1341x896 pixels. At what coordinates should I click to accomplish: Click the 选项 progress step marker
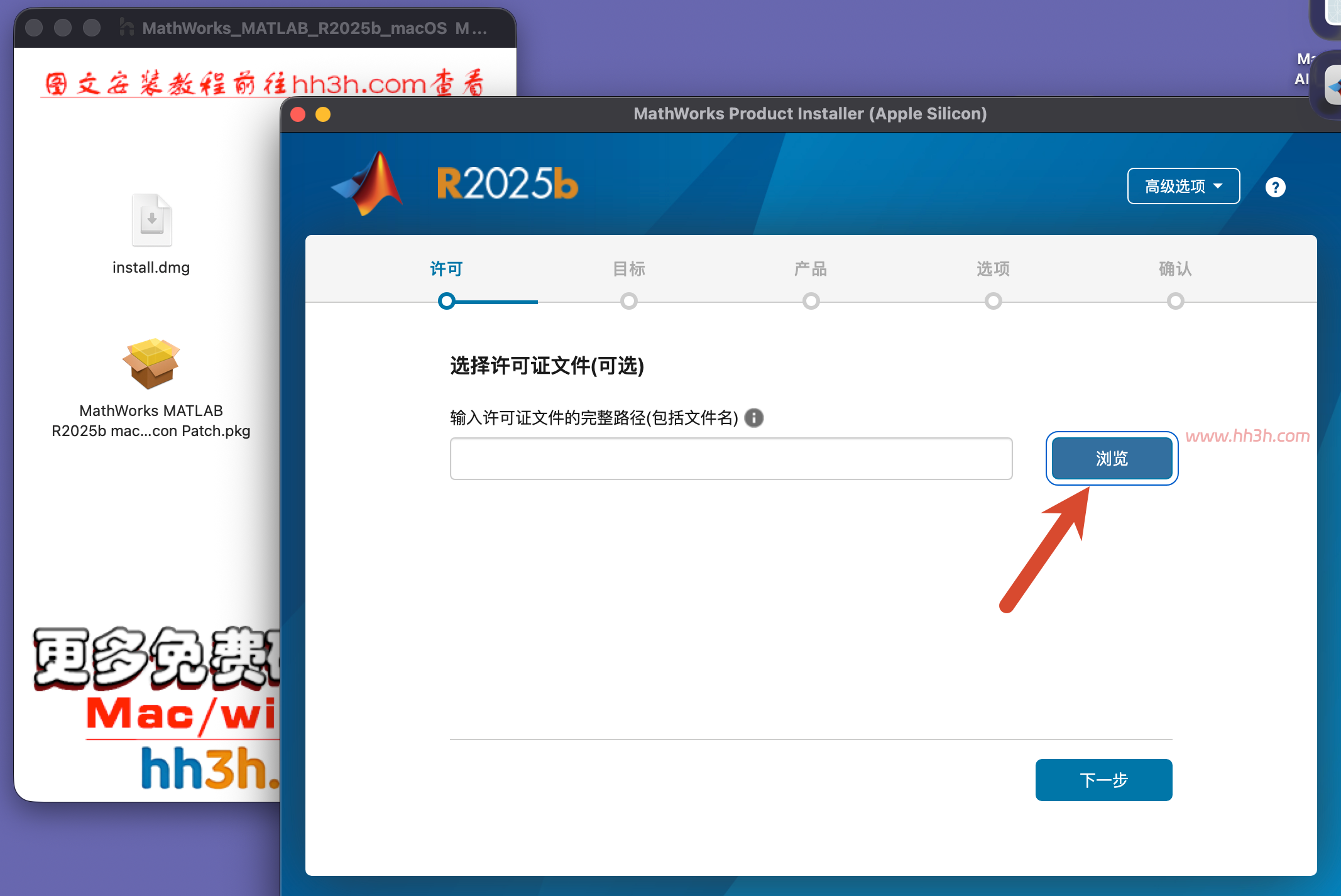coord(993,301)
